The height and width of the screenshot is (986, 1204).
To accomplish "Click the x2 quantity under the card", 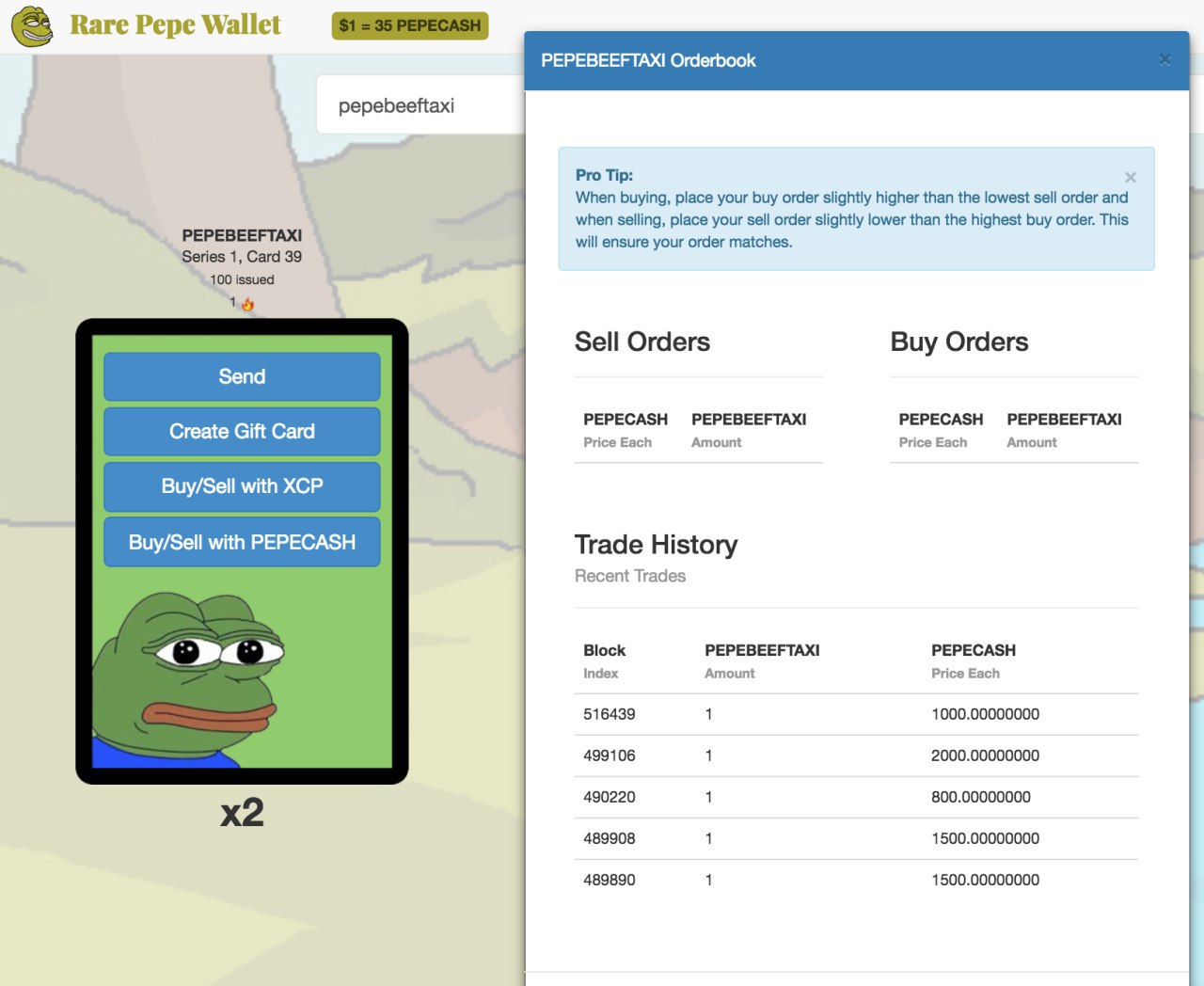I will pyautogui.click(x=242, y=812).
